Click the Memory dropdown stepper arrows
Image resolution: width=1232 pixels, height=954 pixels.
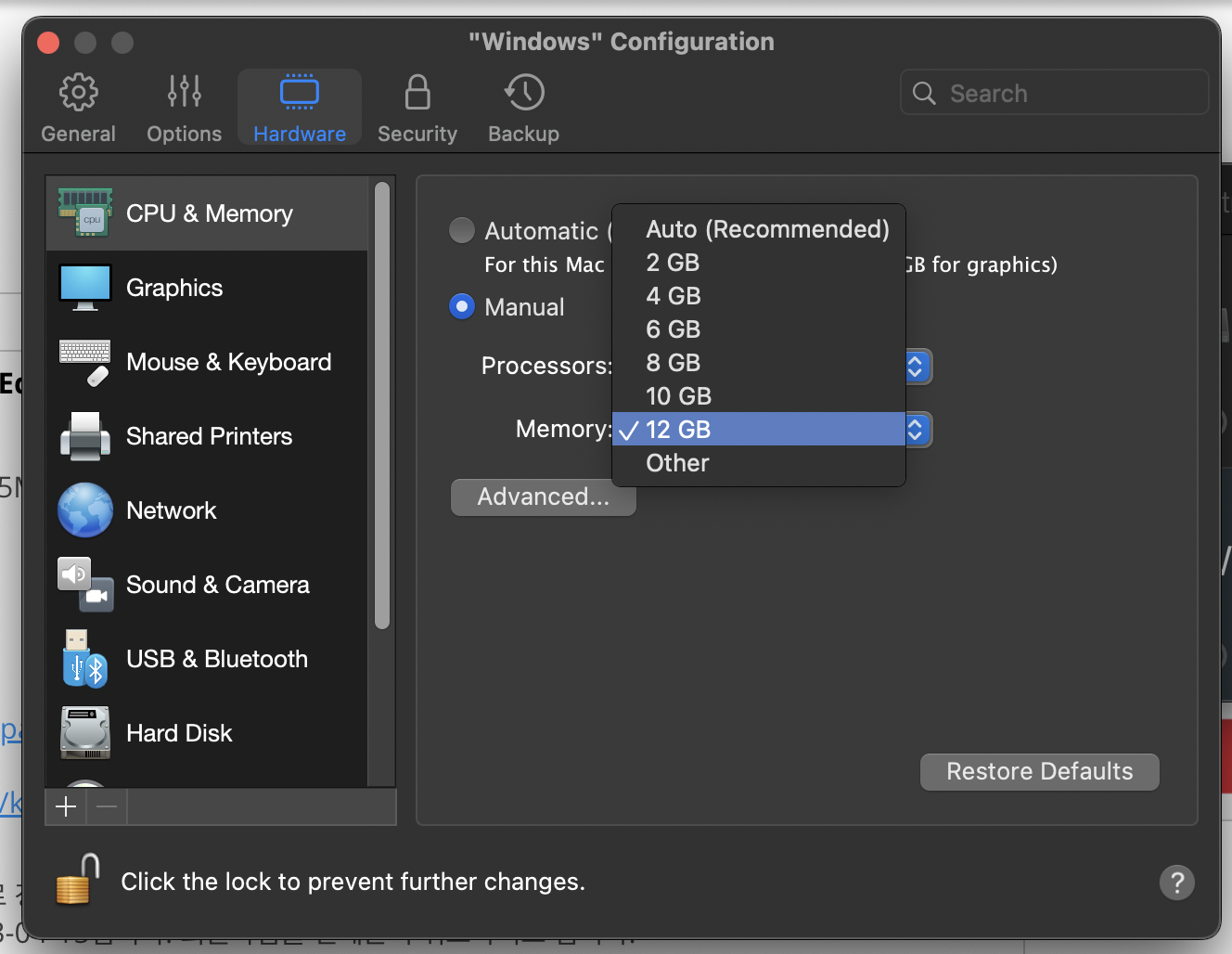(917, 430)
